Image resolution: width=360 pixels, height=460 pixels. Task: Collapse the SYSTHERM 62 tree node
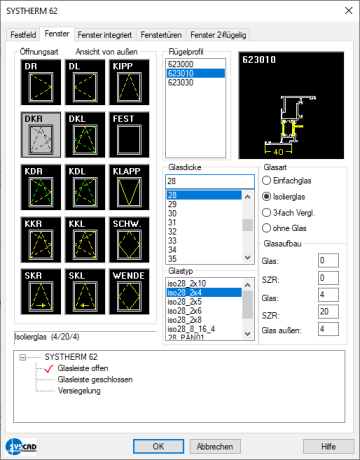[x=22, y=357]
